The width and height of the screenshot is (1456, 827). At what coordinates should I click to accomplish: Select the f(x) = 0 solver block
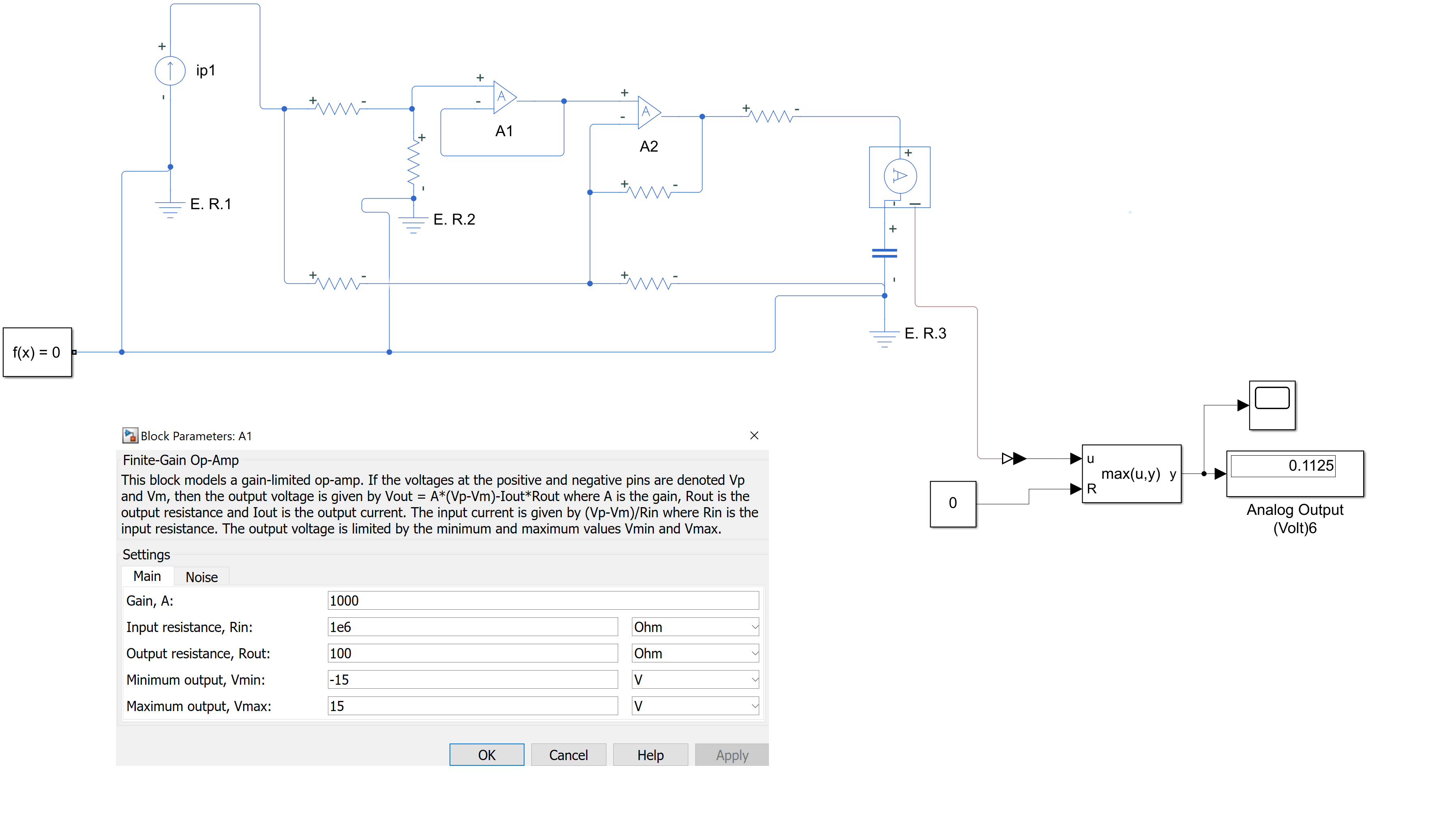(x=37, y=352)
